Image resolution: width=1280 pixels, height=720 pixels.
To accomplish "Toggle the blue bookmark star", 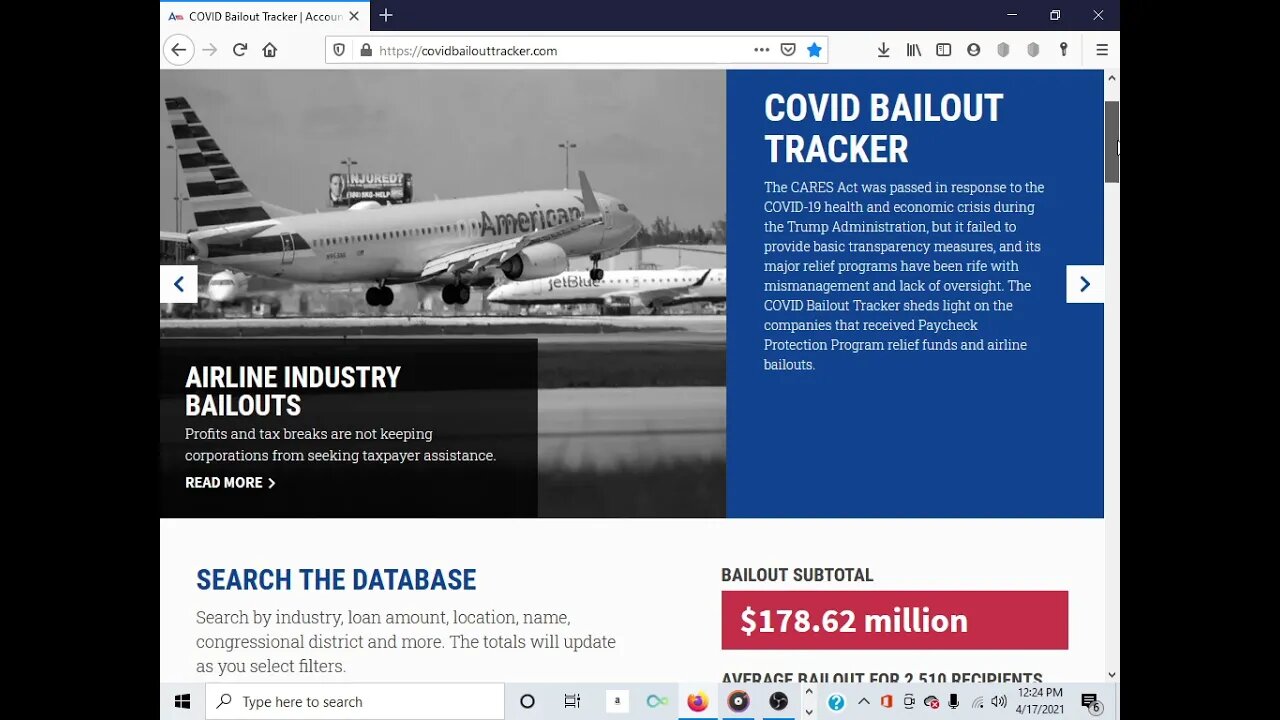I will pyautogui.click(x=814, y=50).
